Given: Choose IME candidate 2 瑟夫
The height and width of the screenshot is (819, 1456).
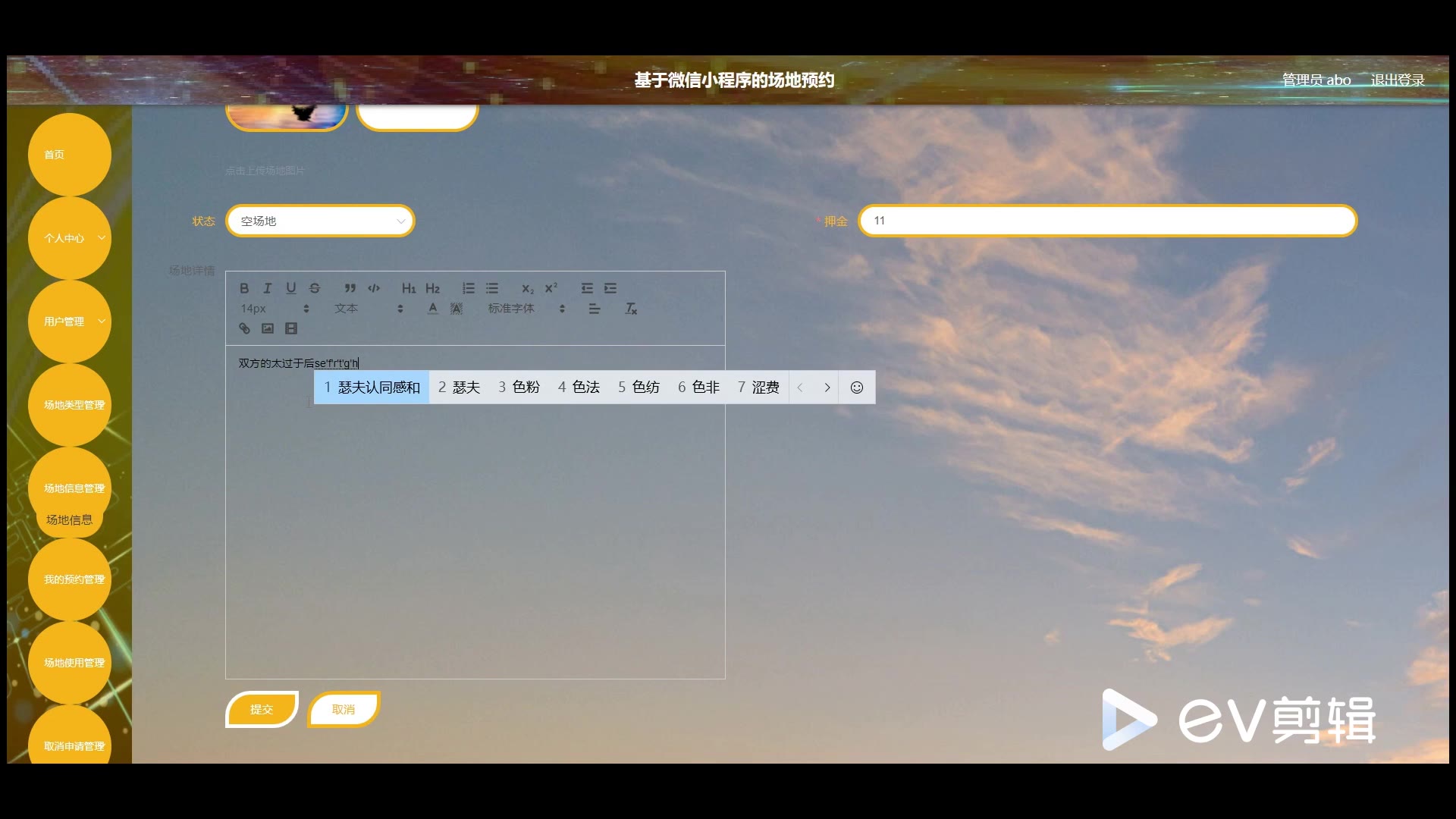Looking at the screenshot, I should (460, 388).
